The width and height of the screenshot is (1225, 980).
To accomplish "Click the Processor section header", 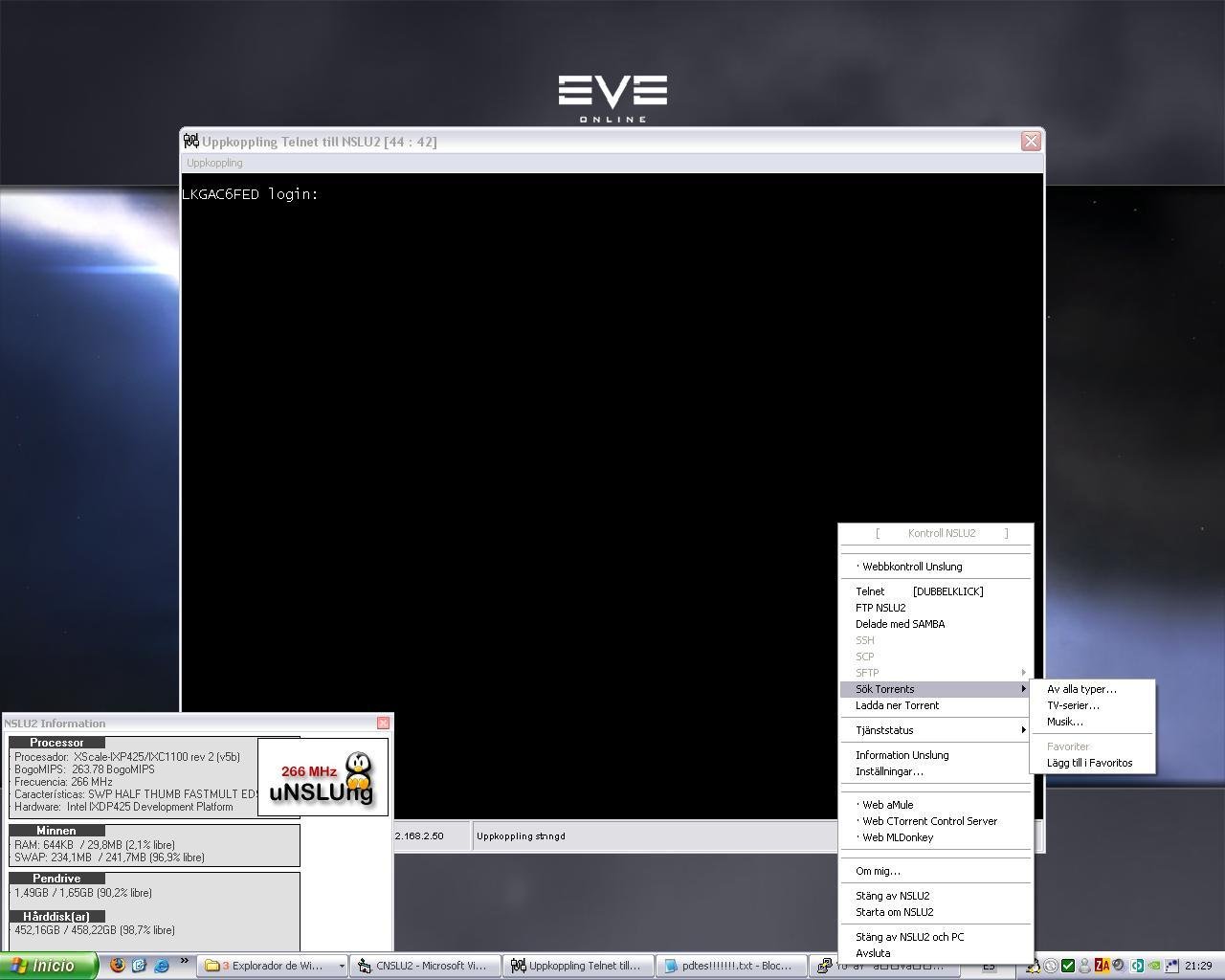I will [x=57, y=743].
